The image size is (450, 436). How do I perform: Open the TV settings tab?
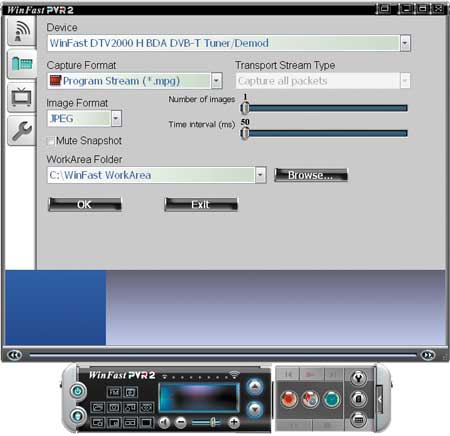point(22,97)
